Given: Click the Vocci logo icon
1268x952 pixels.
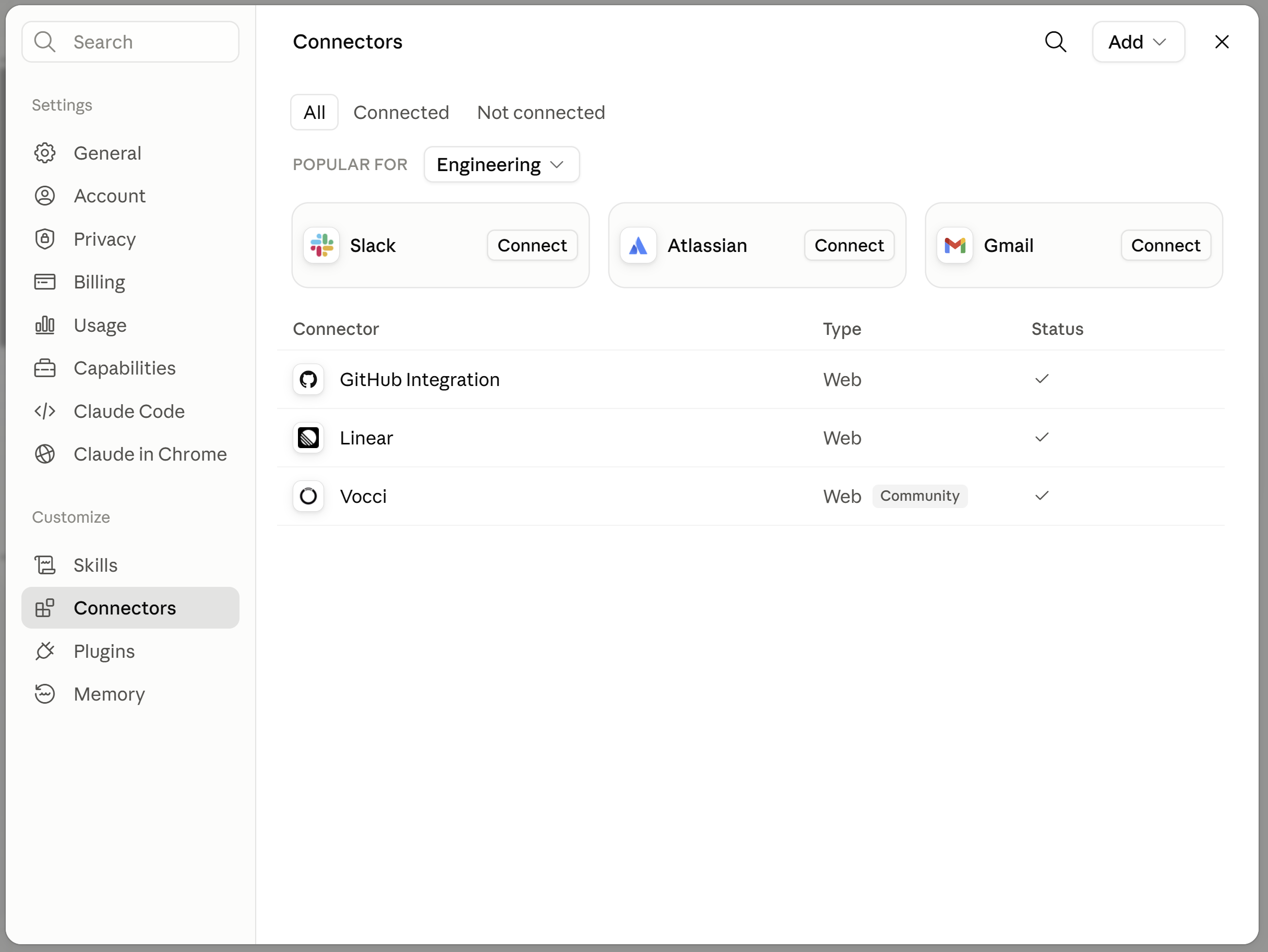Looking at the screenshot, I should [x=308, y=497].
